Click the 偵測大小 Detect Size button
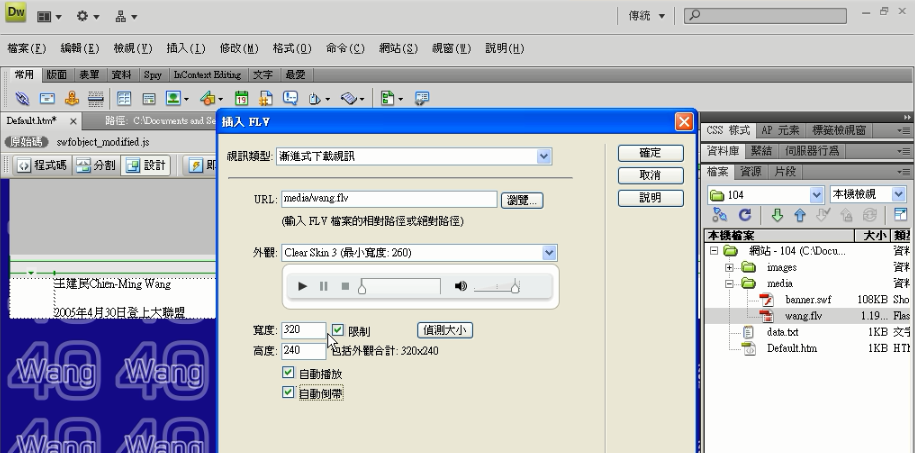The width and height of the screenshot is (915, 453). 445,330
